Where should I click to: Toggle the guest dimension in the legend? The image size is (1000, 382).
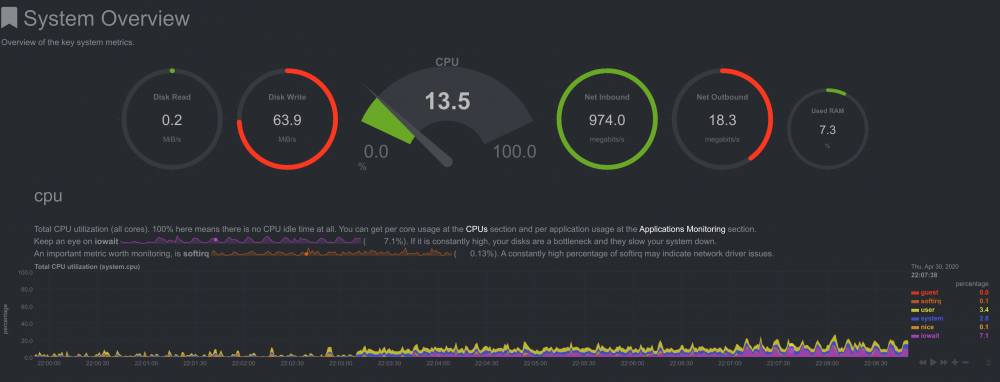pos(929,293)
